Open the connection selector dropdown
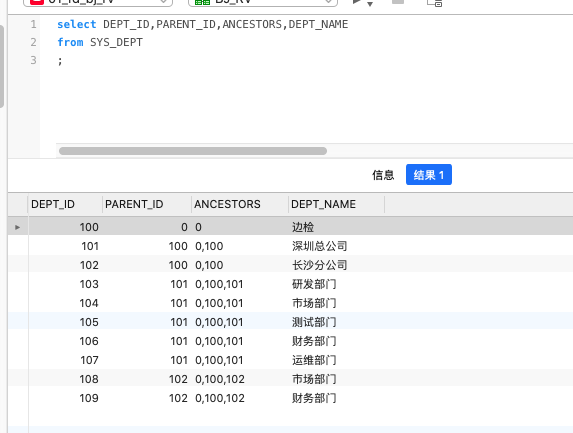 98,2
